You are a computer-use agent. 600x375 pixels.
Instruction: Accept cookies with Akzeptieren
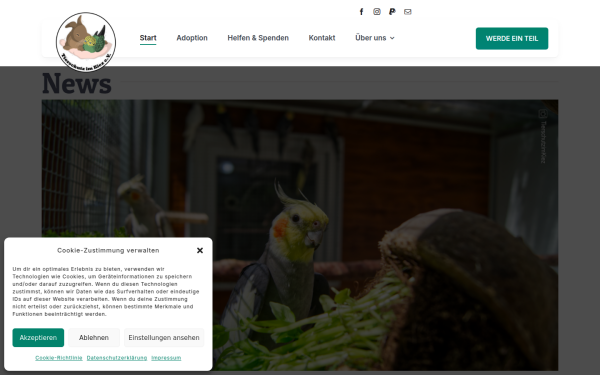point(38,338)
